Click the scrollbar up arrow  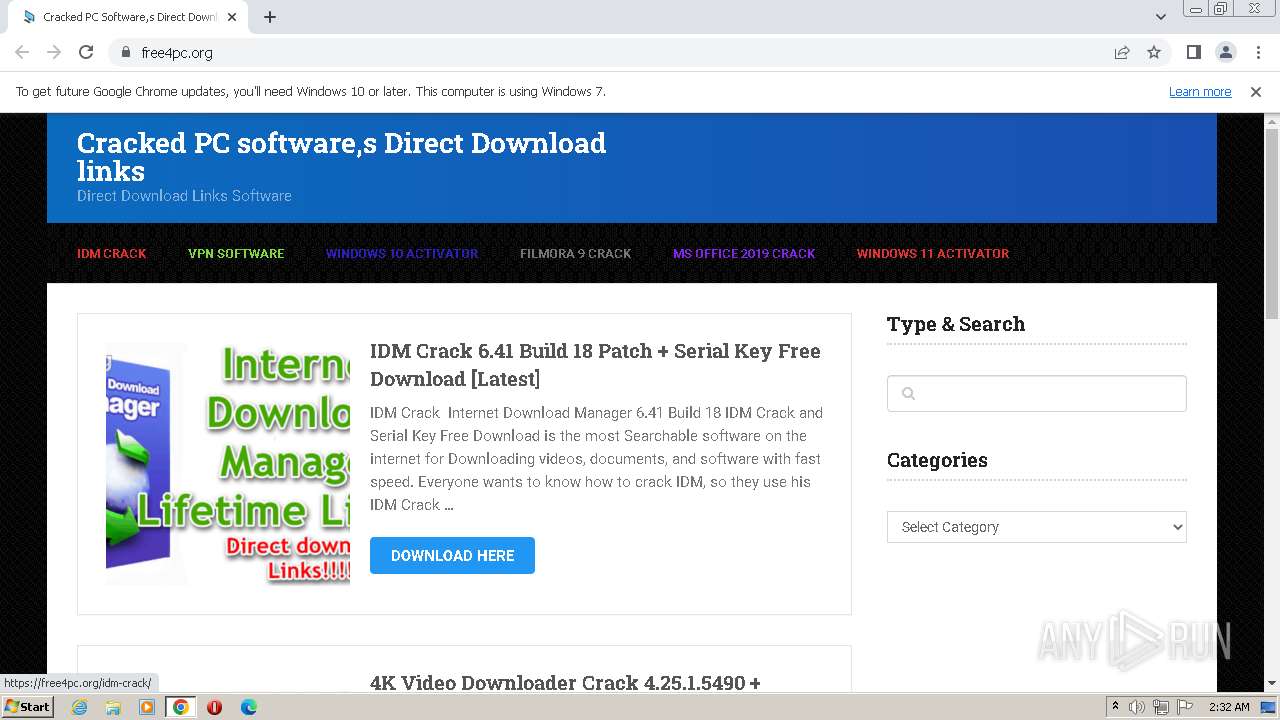click(1272, 120)
